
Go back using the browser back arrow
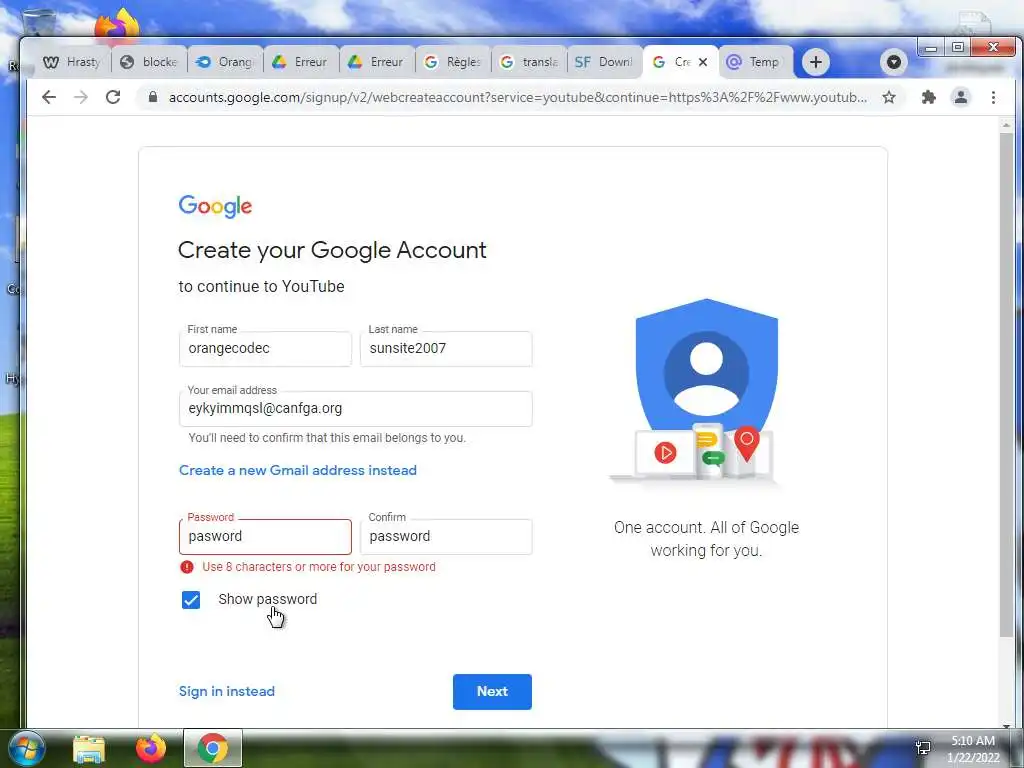coord(49,97)
